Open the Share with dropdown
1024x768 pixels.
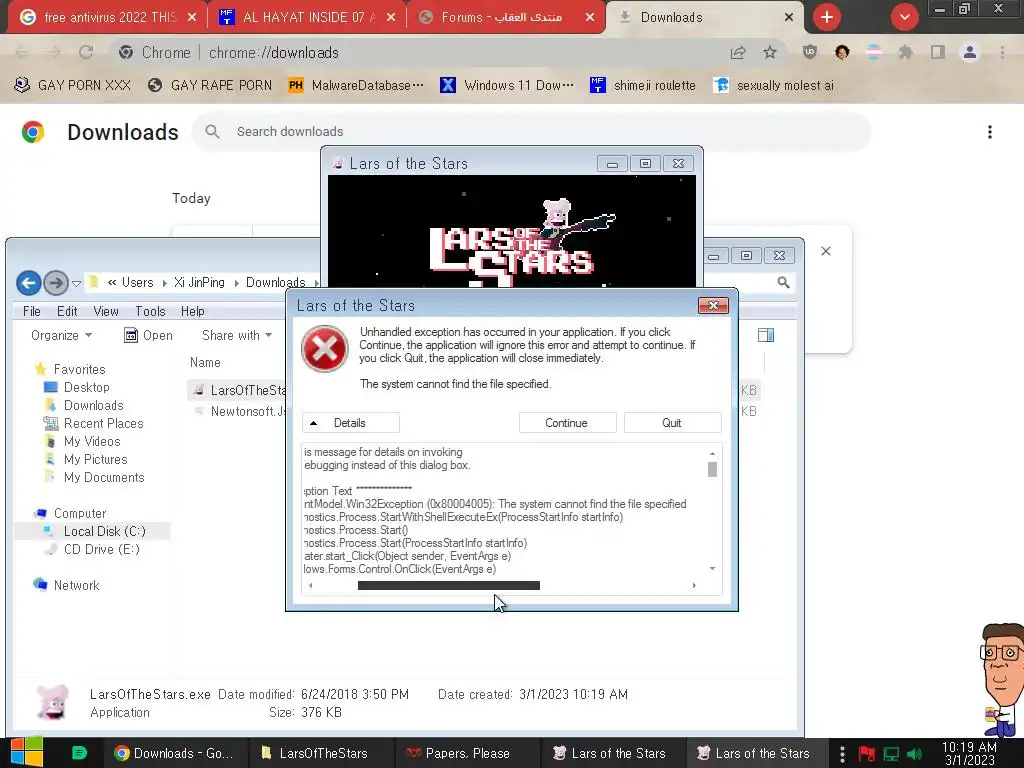[x=237, y=335]
